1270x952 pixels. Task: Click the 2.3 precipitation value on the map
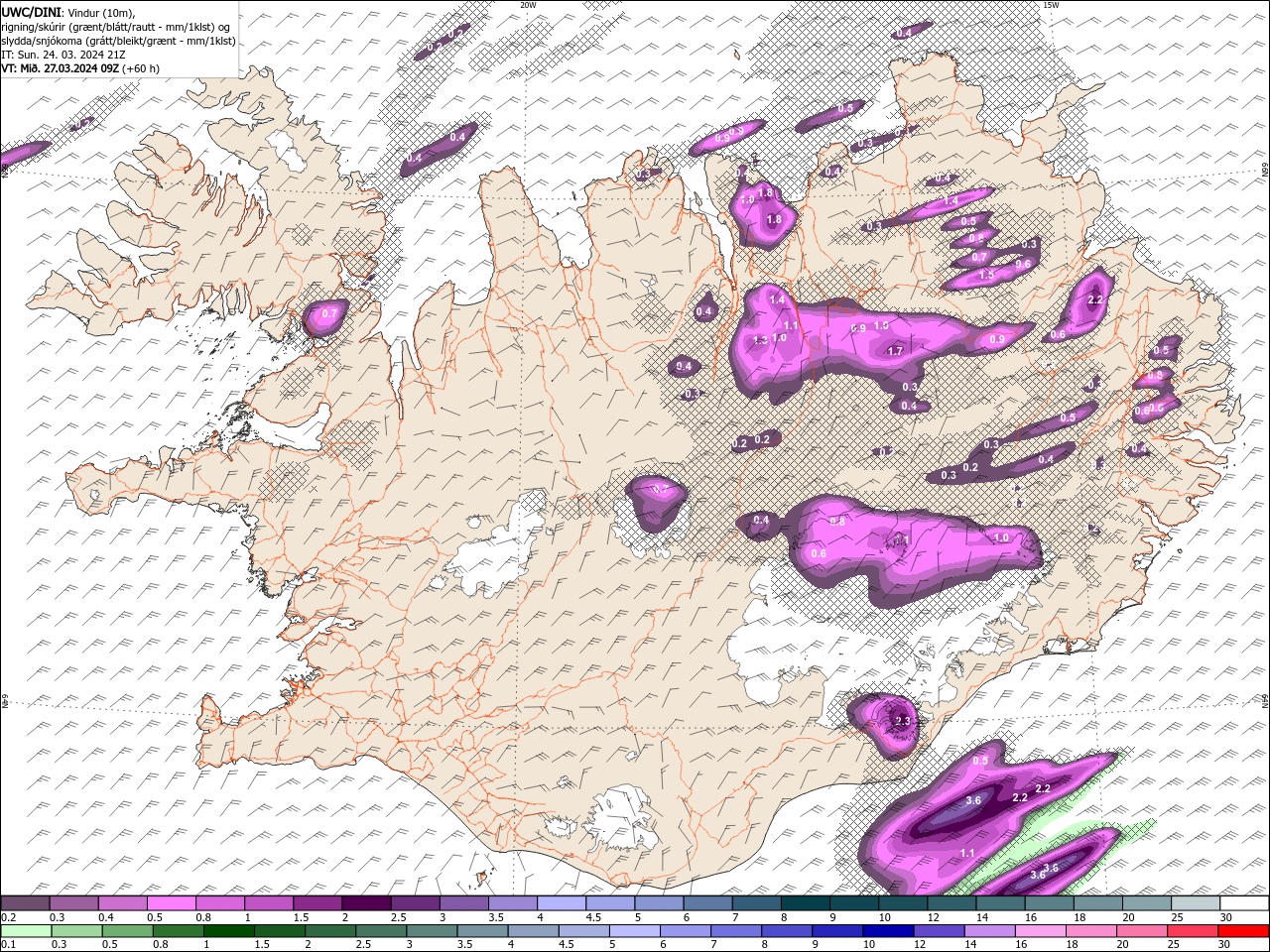pyautogui.click(x=903, y=721)
